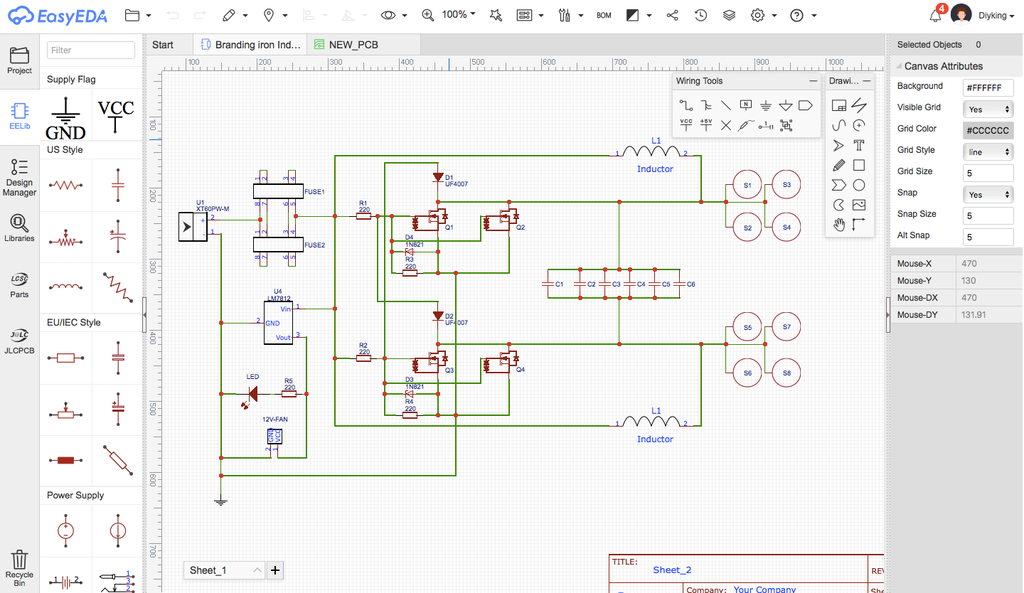The image size is (1024, 593).
Task: Open the Grid Style dropdown
Action: click(x=987, y=151)
